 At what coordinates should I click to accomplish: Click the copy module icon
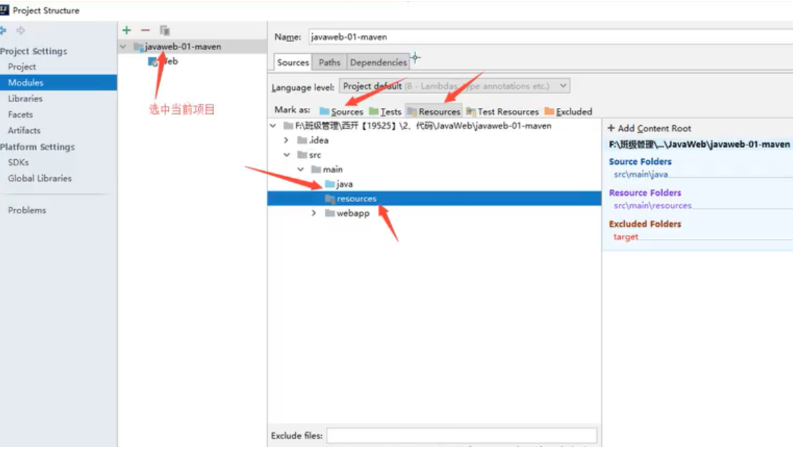[165, 30]
